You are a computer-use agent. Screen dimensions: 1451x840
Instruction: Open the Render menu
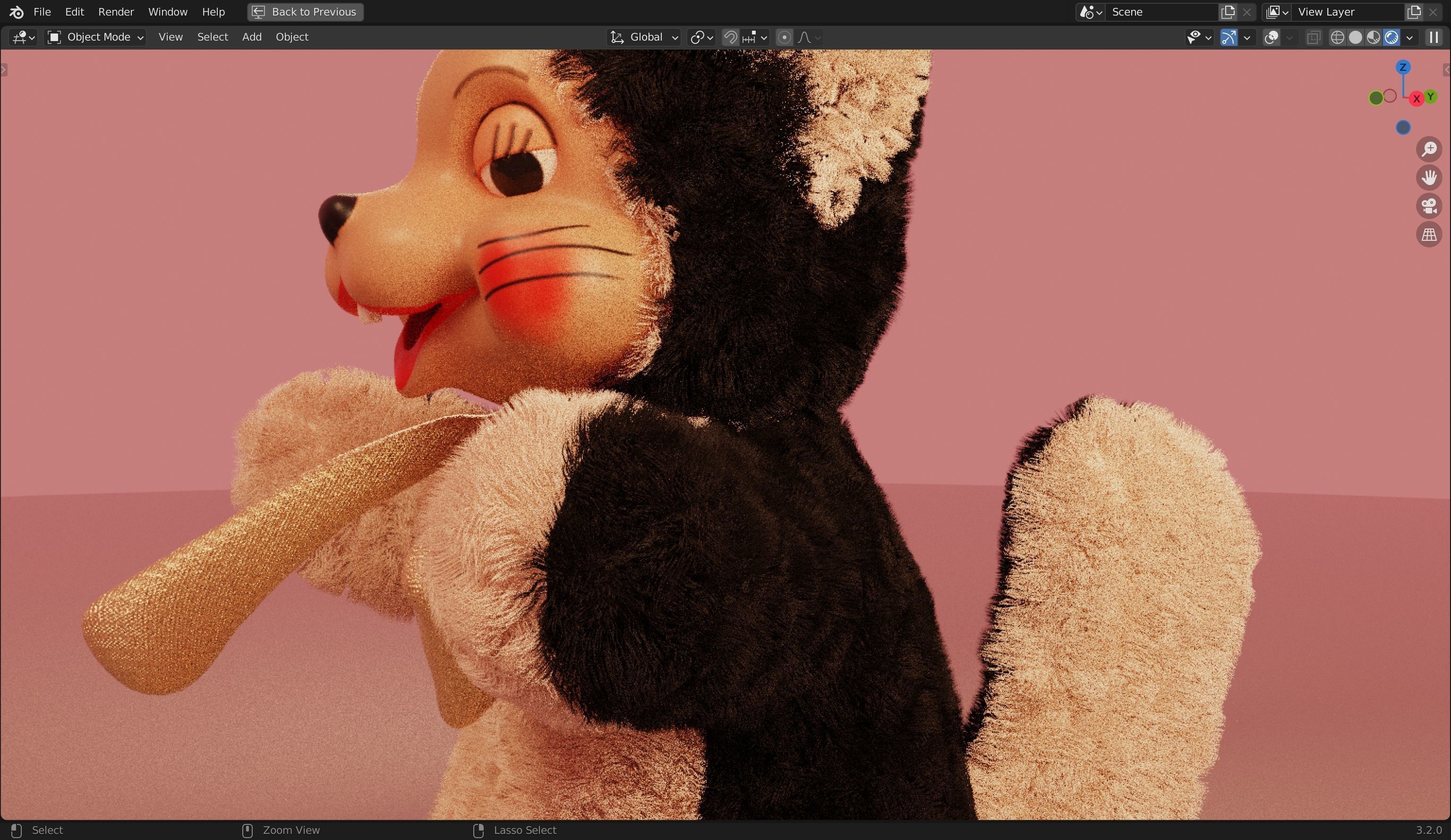pyautogui.click(x=116, y=11)
